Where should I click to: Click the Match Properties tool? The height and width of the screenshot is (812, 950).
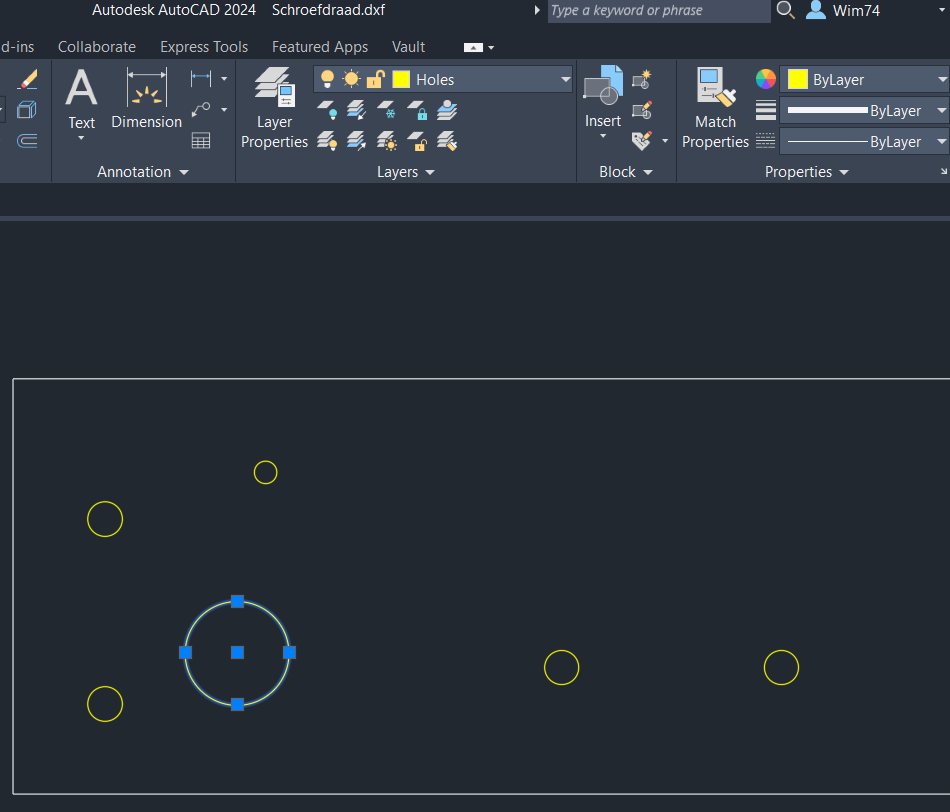click(716, 108)
